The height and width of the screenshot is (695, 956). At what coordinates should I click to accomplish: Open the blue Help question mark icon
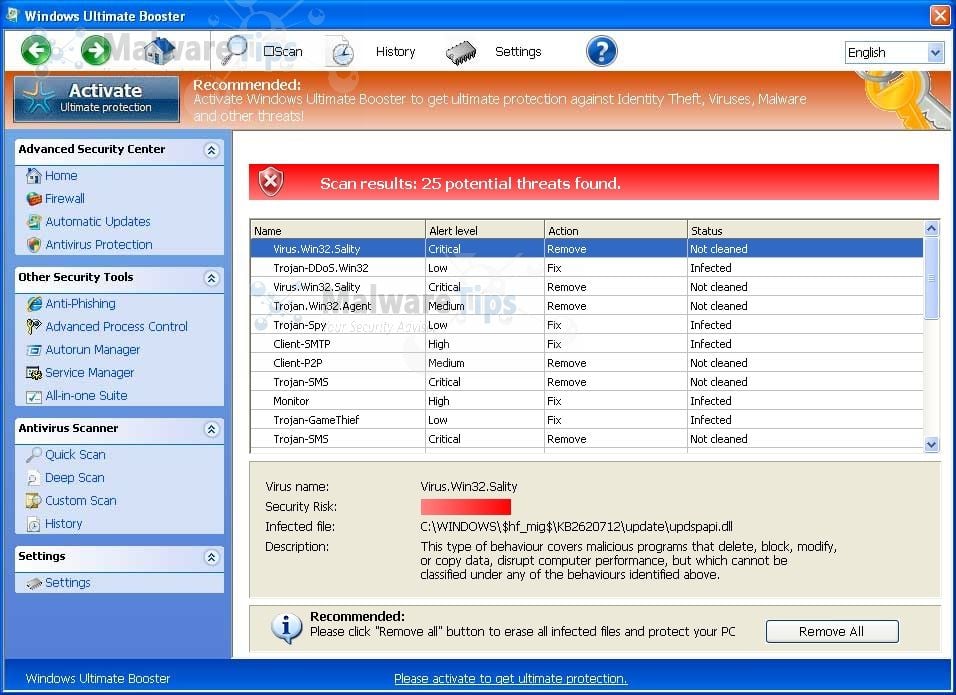(601, 51)
